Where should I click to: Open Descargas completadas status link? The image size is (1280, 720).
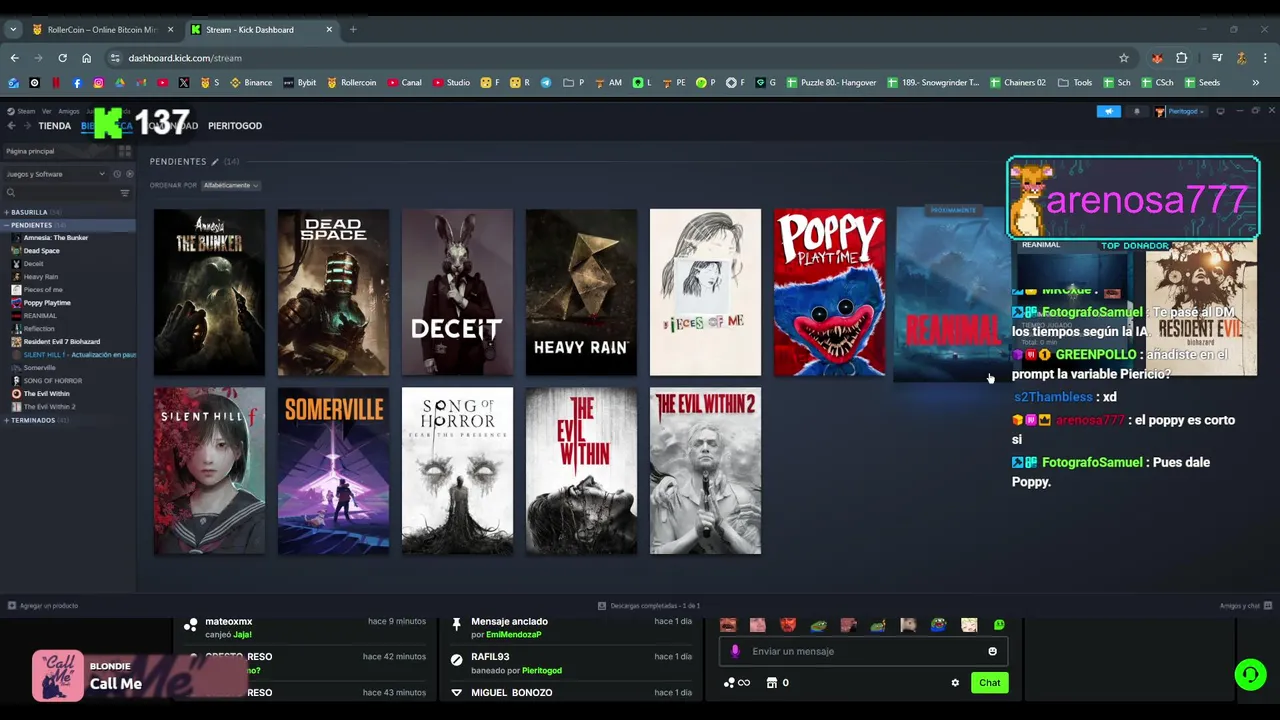[649, 605]
